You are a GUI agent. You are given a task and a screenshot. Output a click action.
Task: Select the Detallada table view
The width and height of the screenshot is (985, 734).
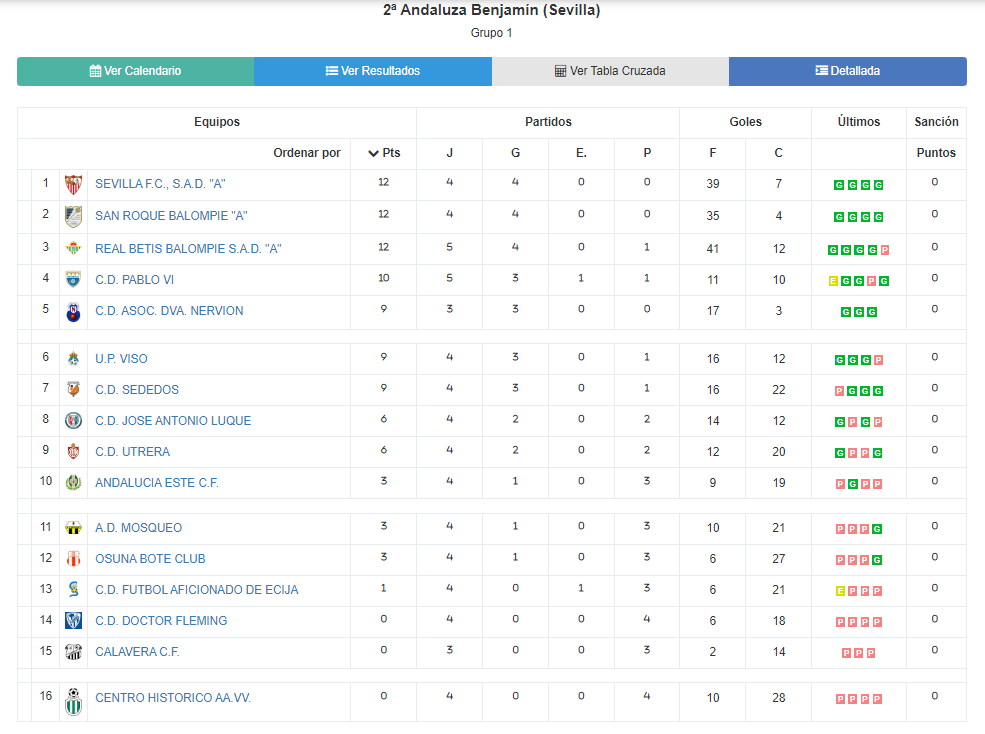[x=847, y=71]
